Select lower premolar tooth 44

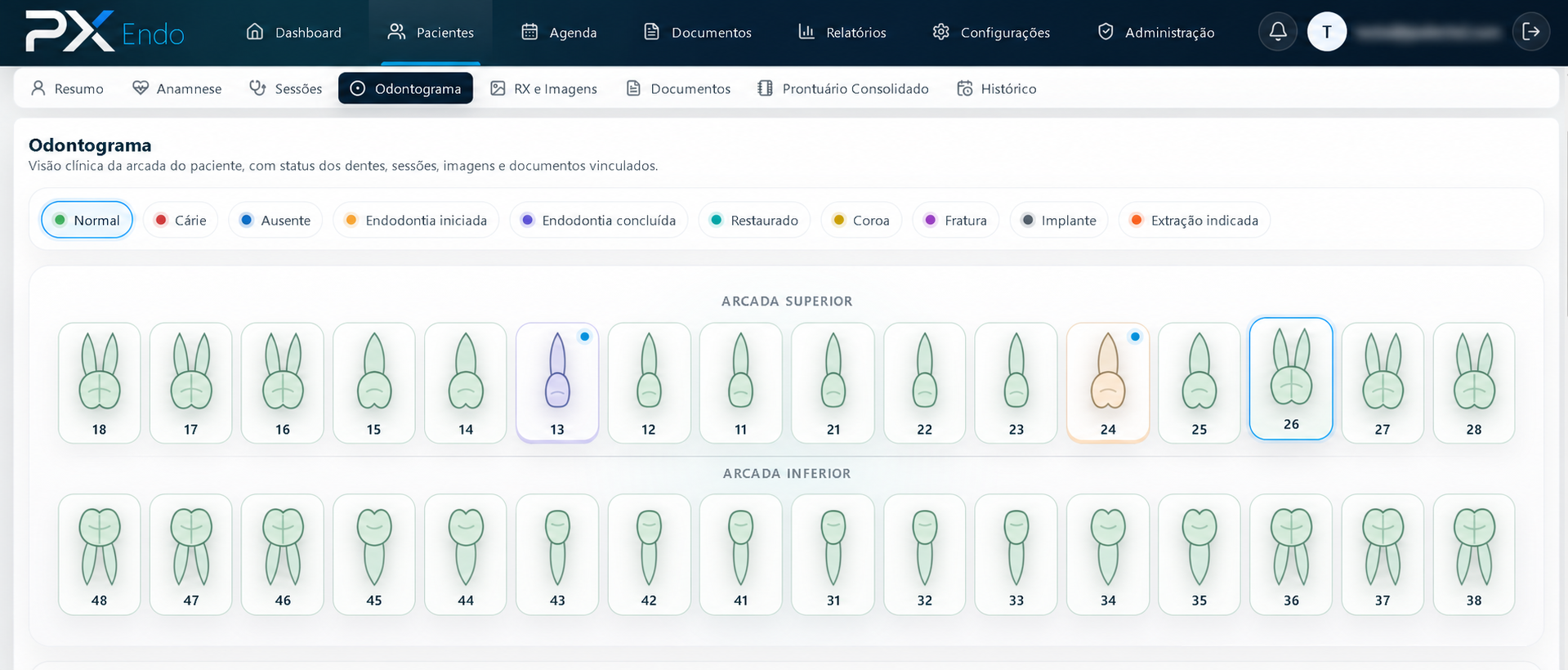click(466, 555)
